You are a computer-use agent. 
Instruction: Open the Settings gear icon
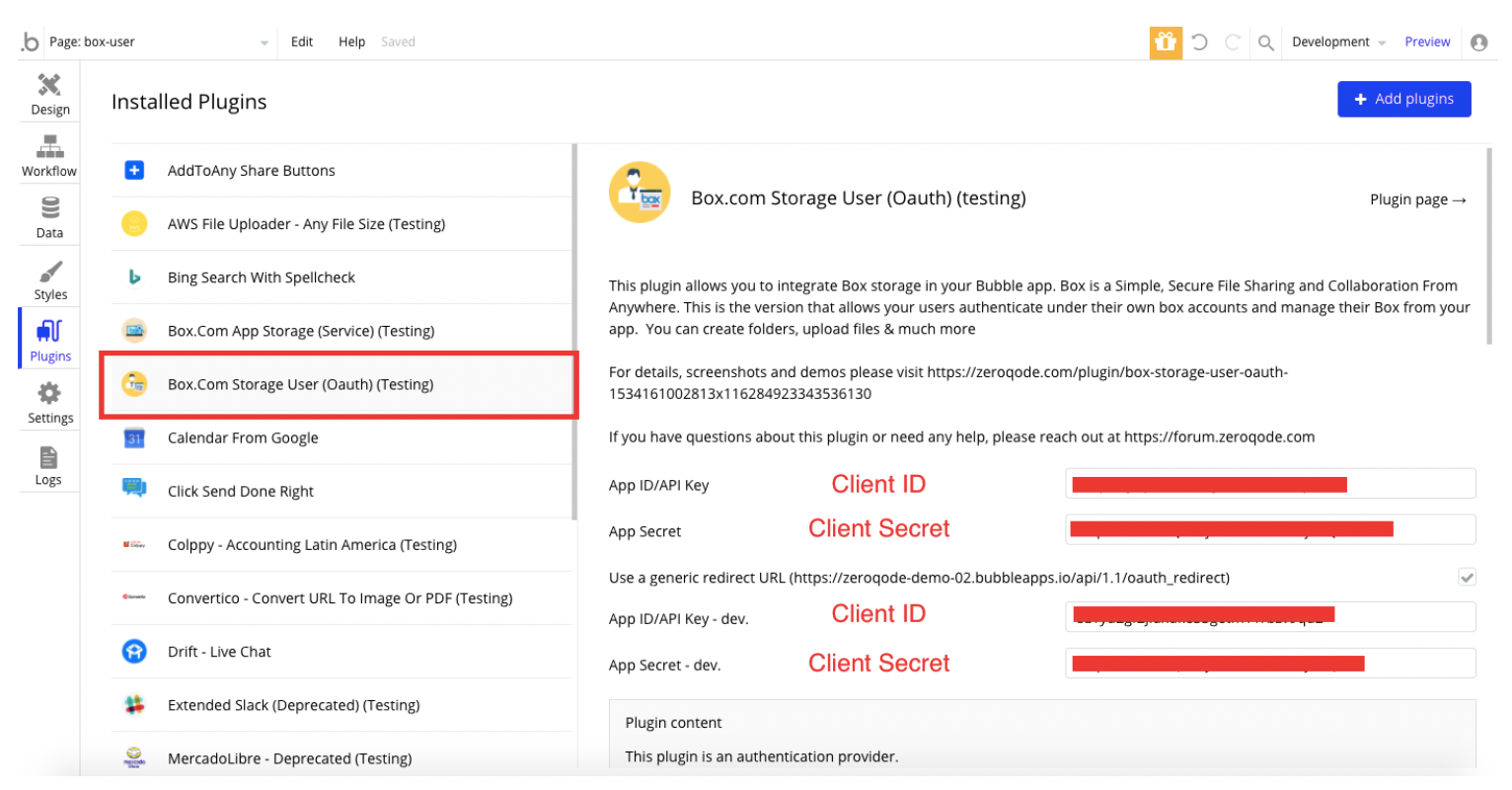pos(49,393)
